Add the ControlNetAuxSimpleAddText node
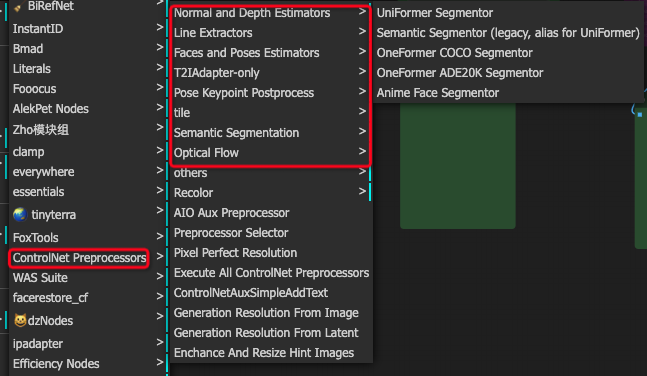The height and width of the screenshot is (376, 647). [270, 293]
